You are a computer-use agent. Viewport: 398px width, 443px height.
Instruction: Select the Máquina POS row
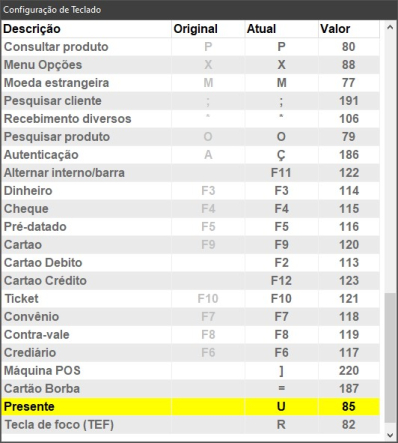(x=190, y=371)
